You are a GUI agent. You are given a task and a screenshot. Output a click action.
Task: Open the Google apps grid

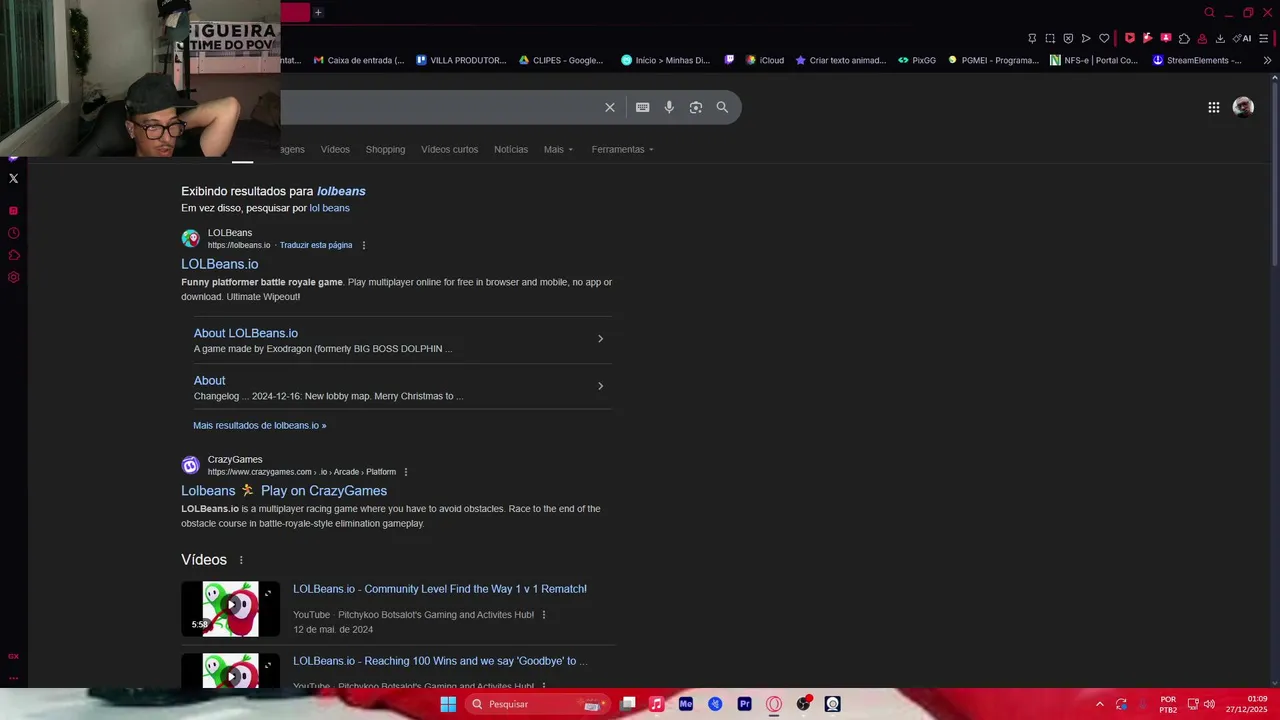pos(1213,107)
